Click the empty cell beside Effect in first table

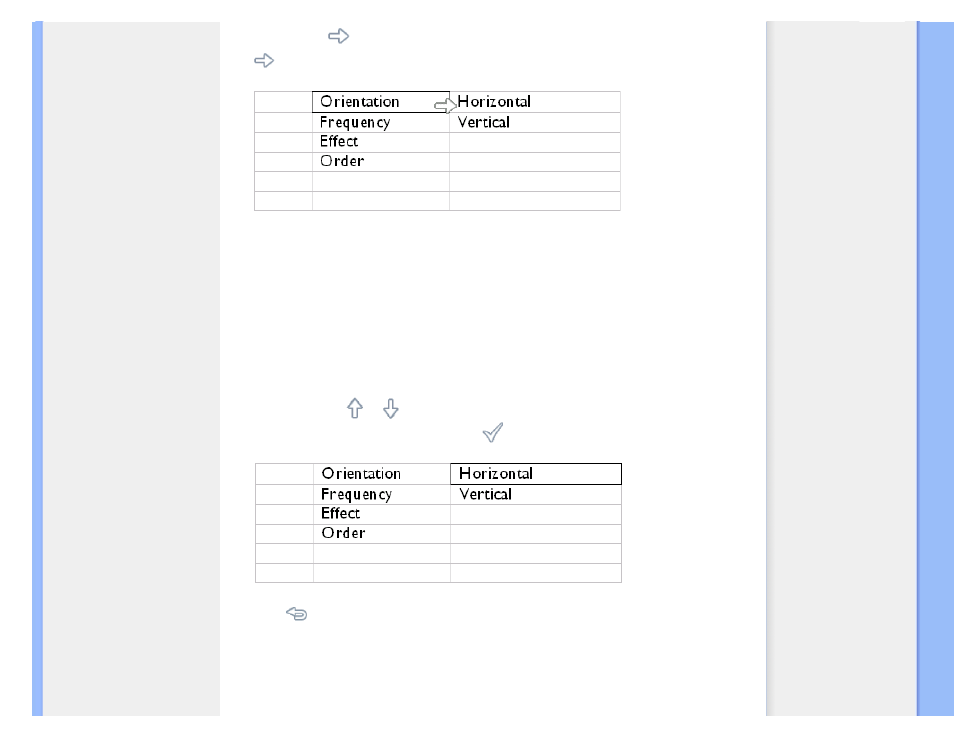(x=535, y=142)
